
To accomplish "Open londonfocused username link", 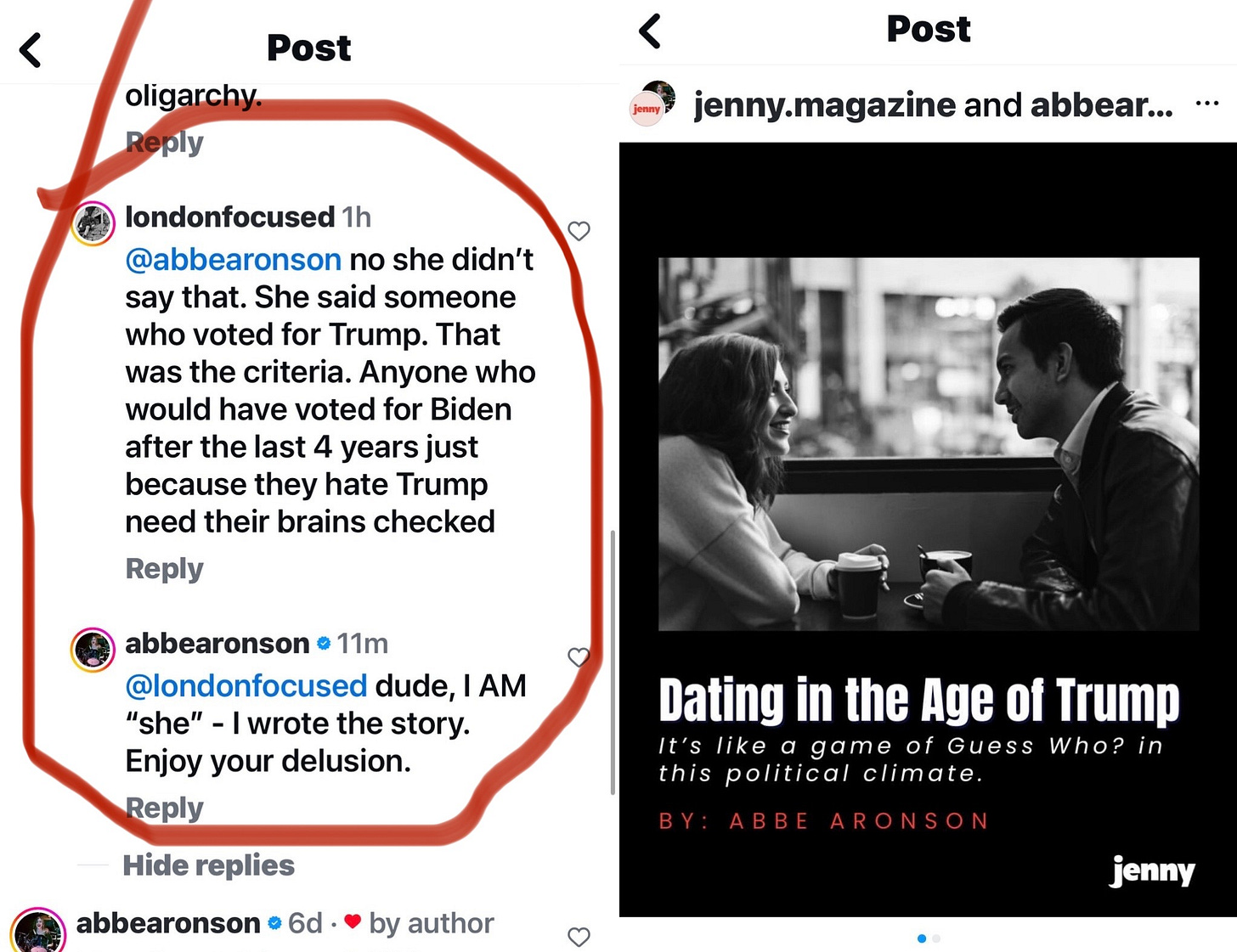I will pyautogui.click(x=230, y=217).
